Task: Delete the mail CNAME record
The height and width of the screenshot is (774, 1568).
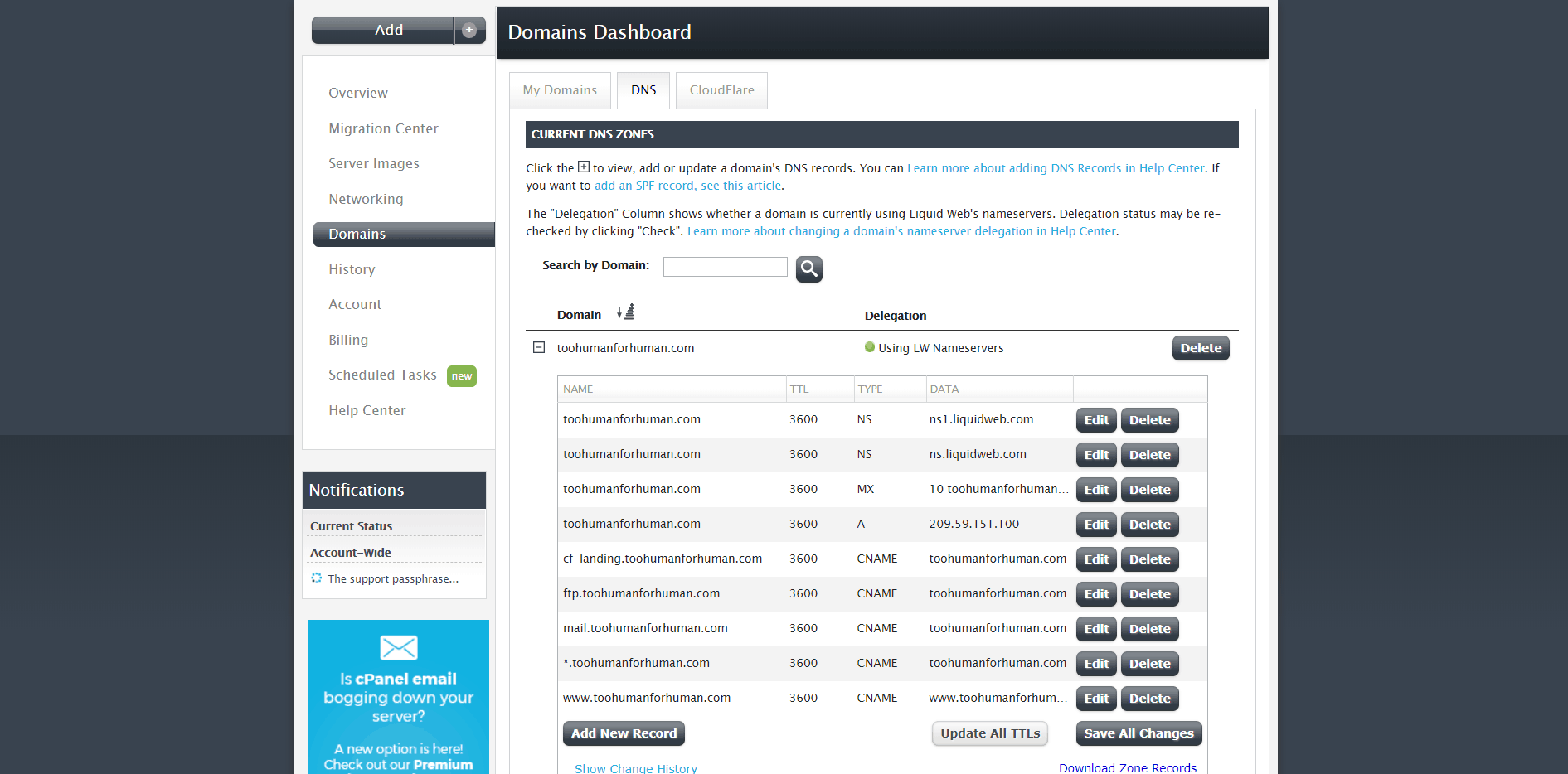Action: pos(1149,629)
